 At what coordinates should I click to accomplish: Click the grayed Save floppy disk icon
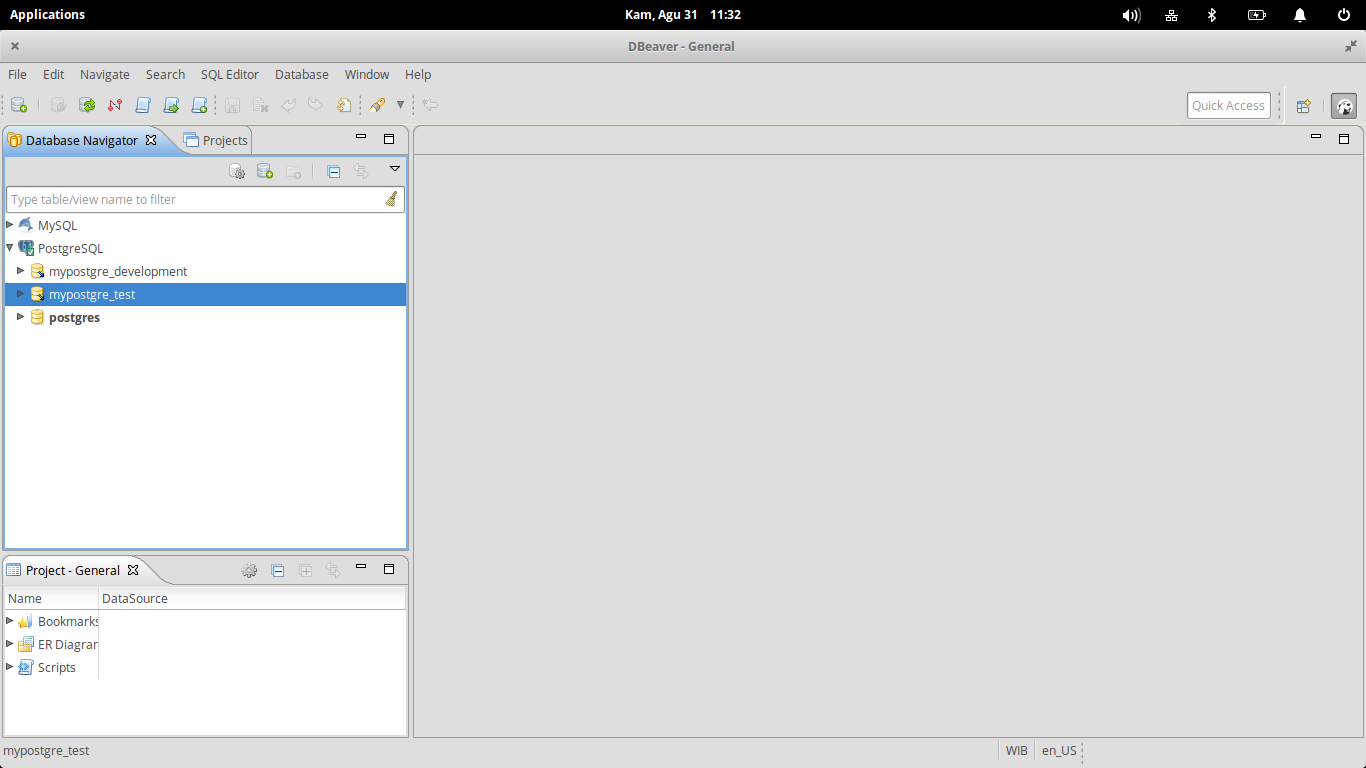[x=232, y=105]
